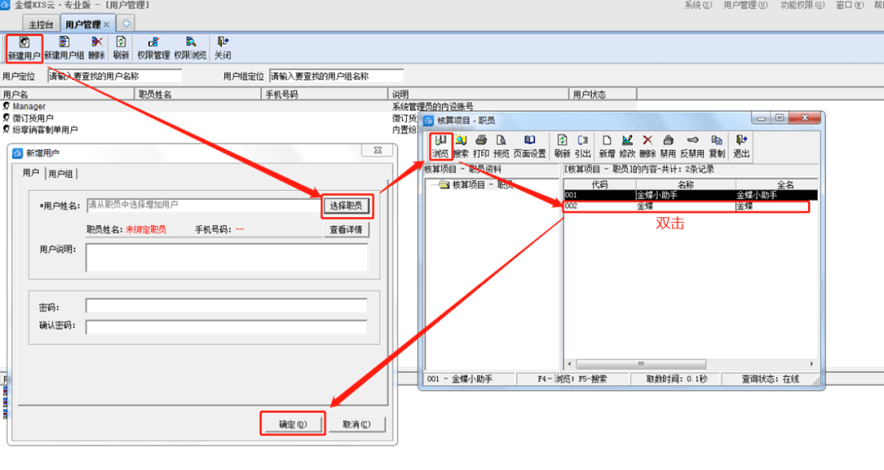Screen dimensions: 884x470
Task: Click the 打印 icon in the 职员 window
Action: (481, 147)
